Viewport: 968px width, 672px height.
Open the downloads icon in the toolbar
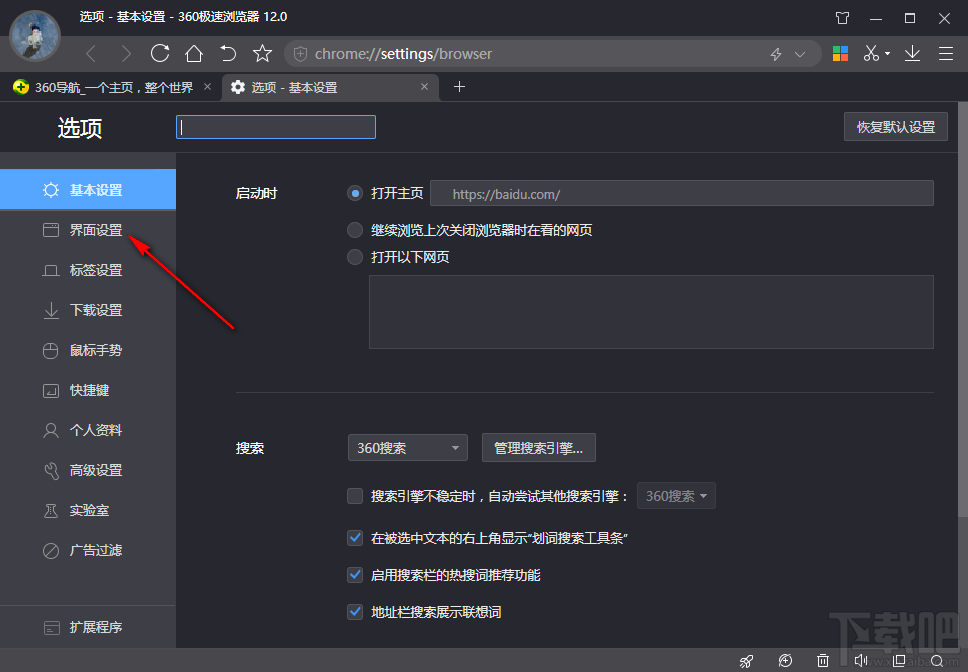(912, 54)
